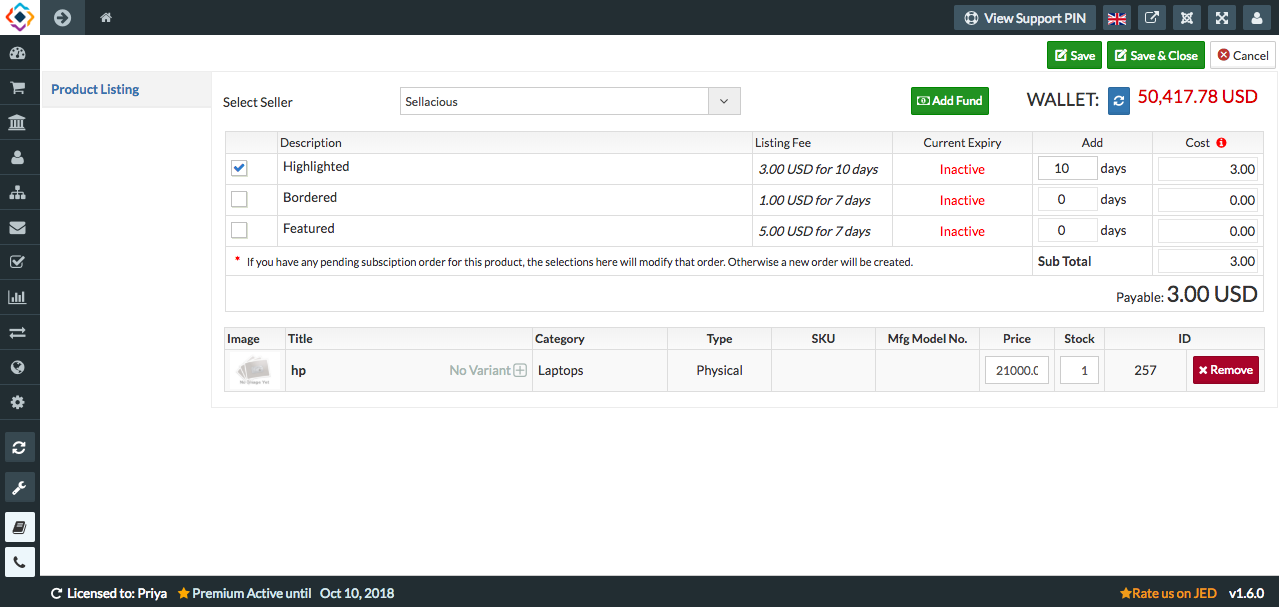Click the hp Price input field

tap(1017, 370)
